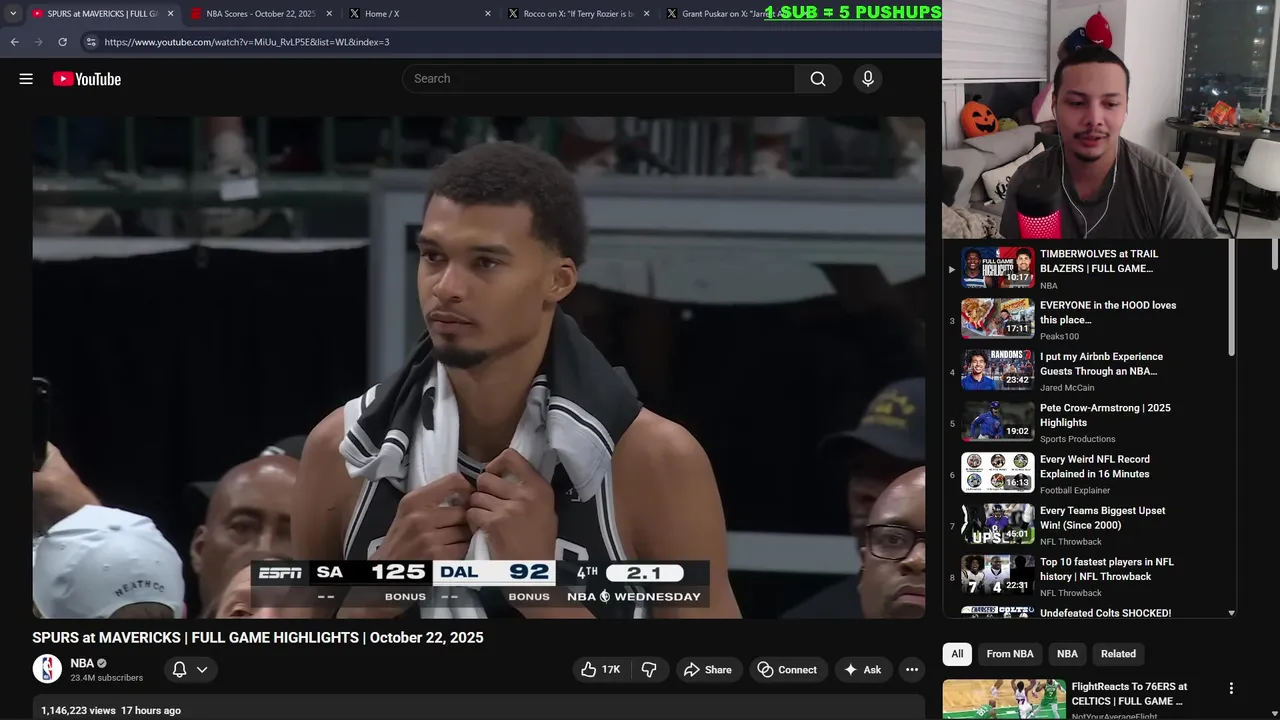1280x720 pixels.
Task: Click the 23.4M subscribers text
Action: (106, 678)
